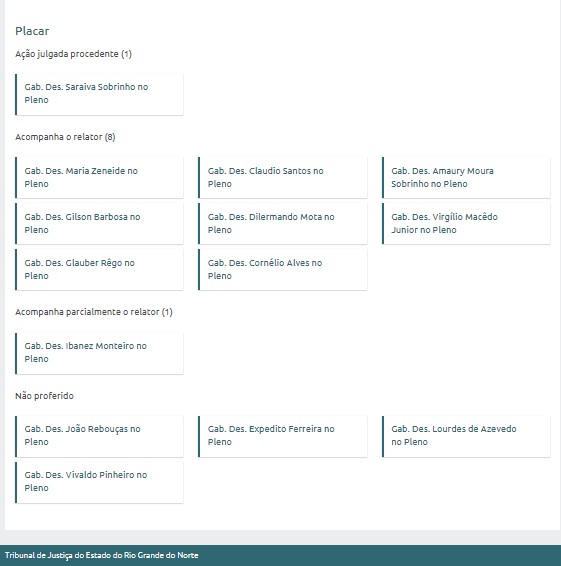Click the Gab. Des. Expedito Ferreira card
The width and height of the screenshot is (561, 566).
point(283,436)
